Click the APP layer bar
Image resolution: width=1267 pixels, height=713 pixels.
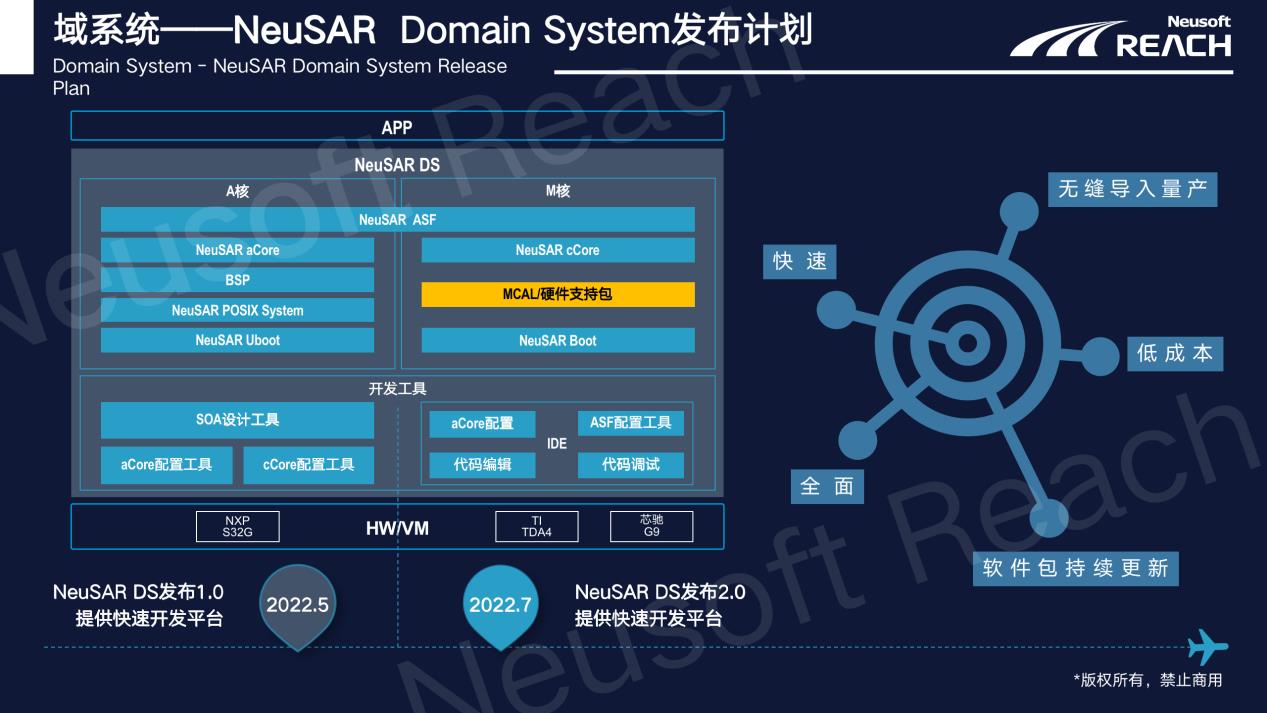[397, 126]
